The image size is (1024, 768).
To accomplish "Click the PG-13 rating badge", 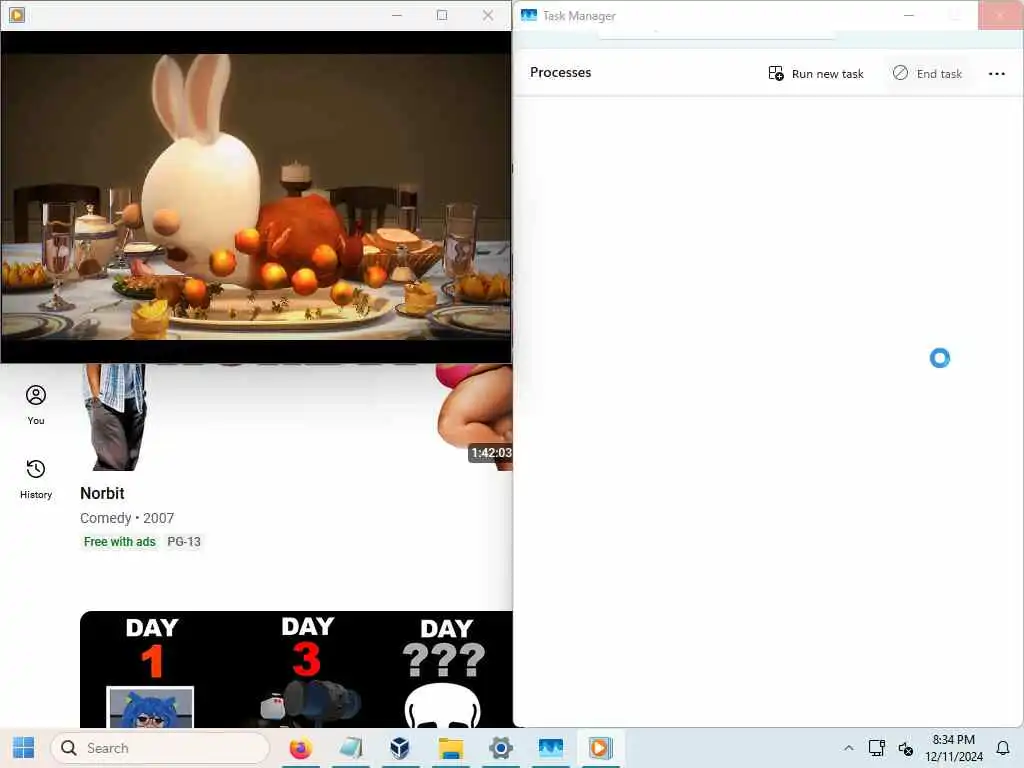I will [184, 541].
